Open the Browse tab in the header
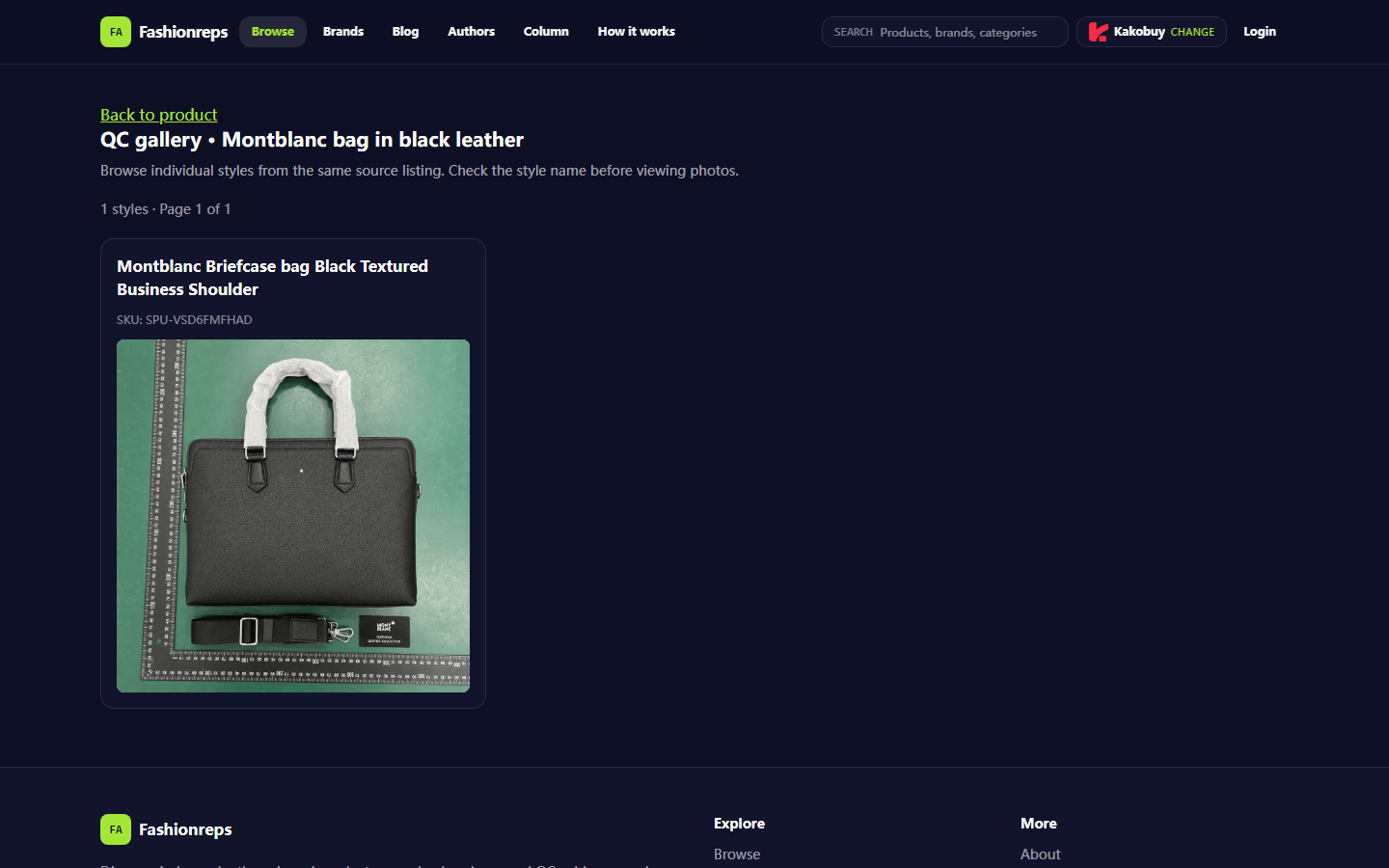The width and height of the screenshot is (1389, 868). click(273, 32)
